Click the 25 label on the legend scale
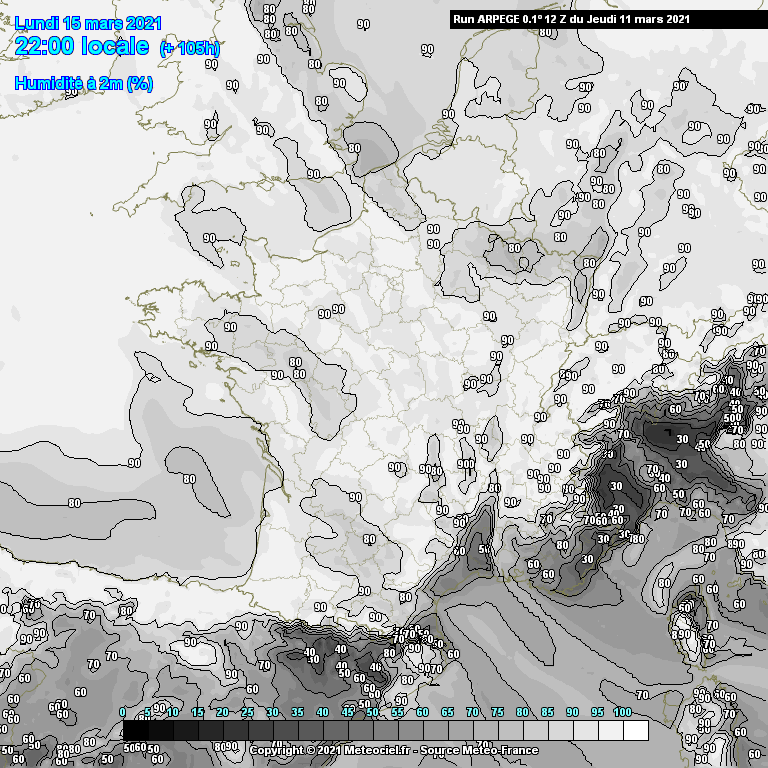 [x=247, y=712]
